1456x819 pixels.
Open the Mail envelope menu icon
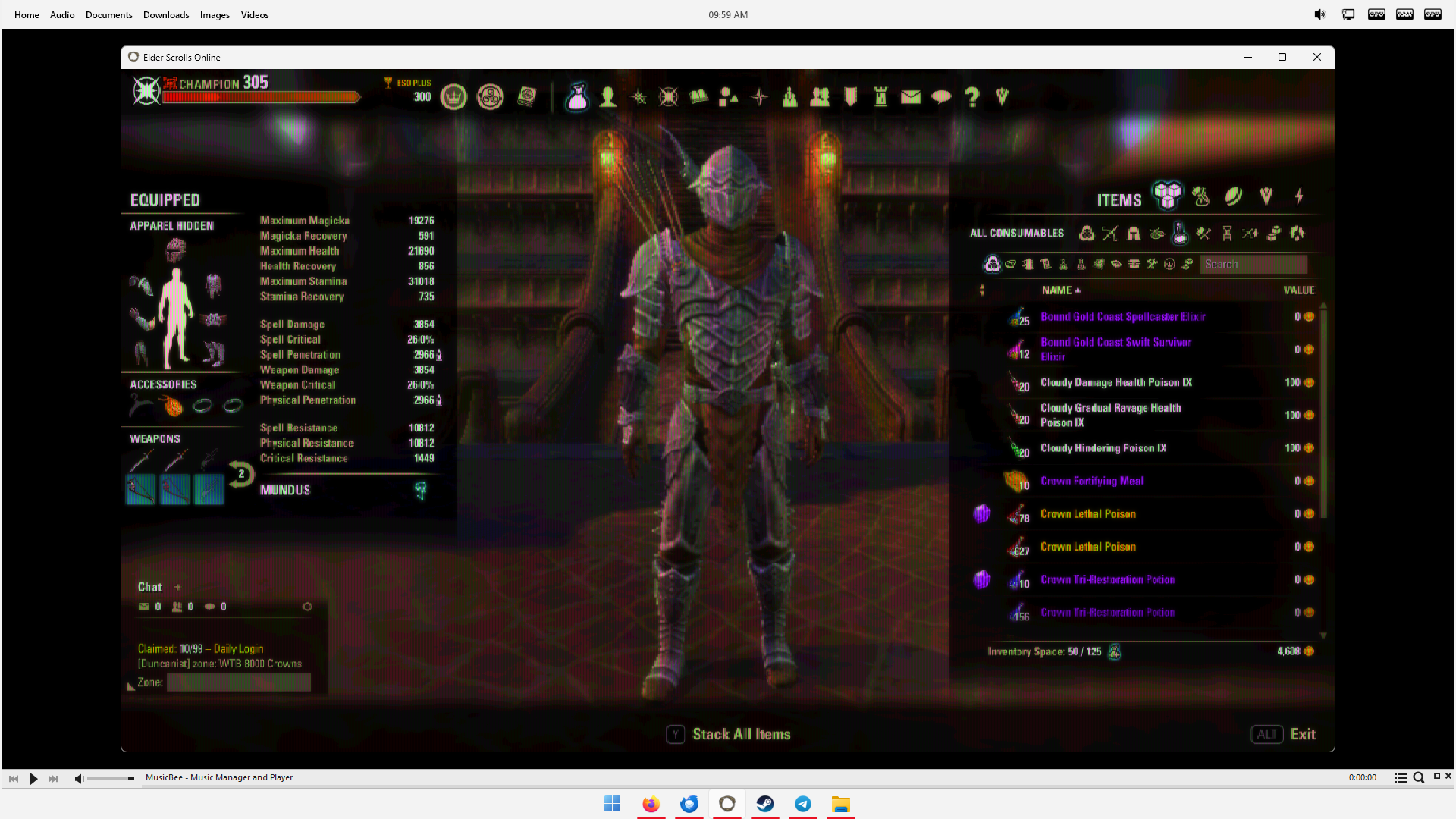911,97
